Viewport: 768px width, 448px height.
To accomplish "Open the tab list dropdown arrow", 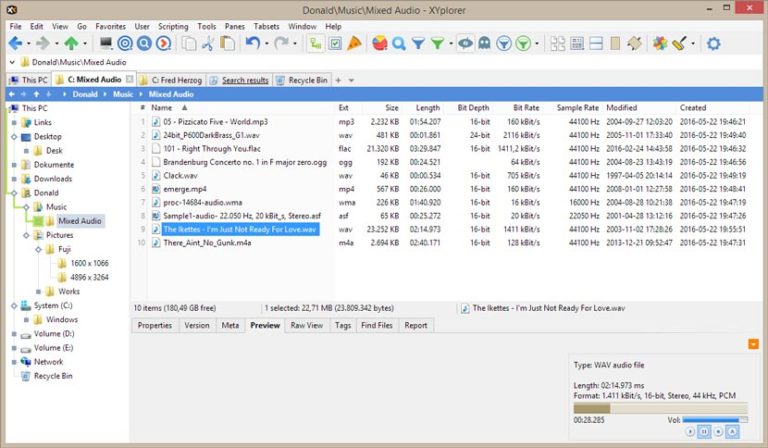I will pos(351,80).
